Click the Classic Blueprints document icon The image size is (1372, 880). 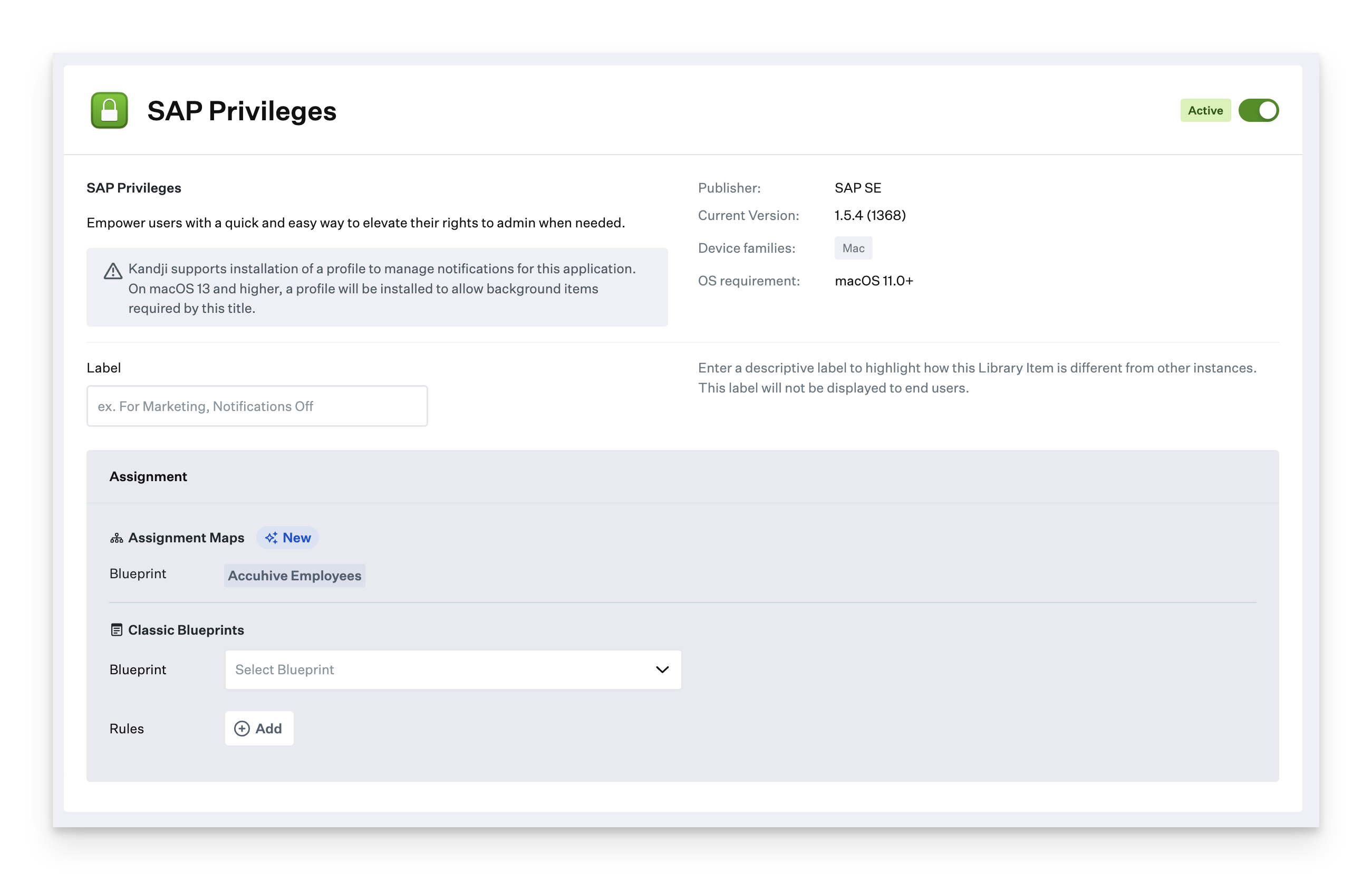click(117, 630)
